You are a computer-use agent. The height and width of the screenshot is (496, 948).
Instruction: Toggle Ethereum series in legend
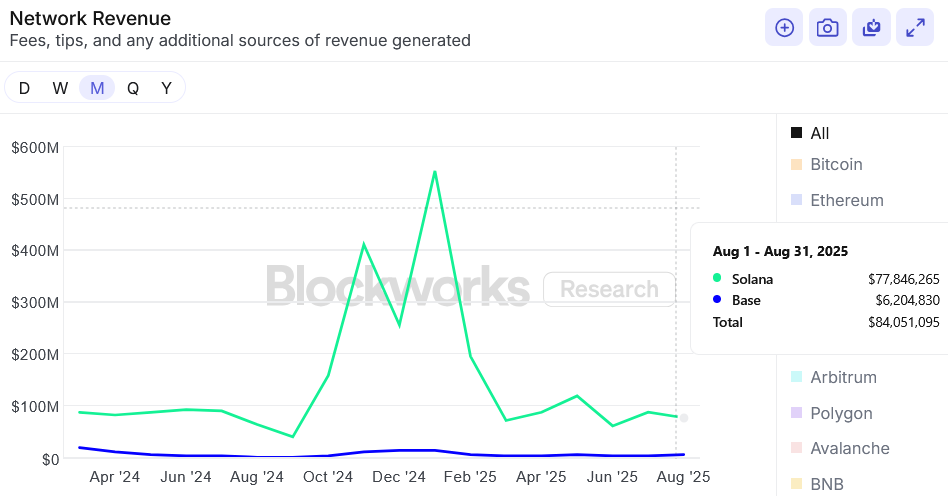[837, 200]
